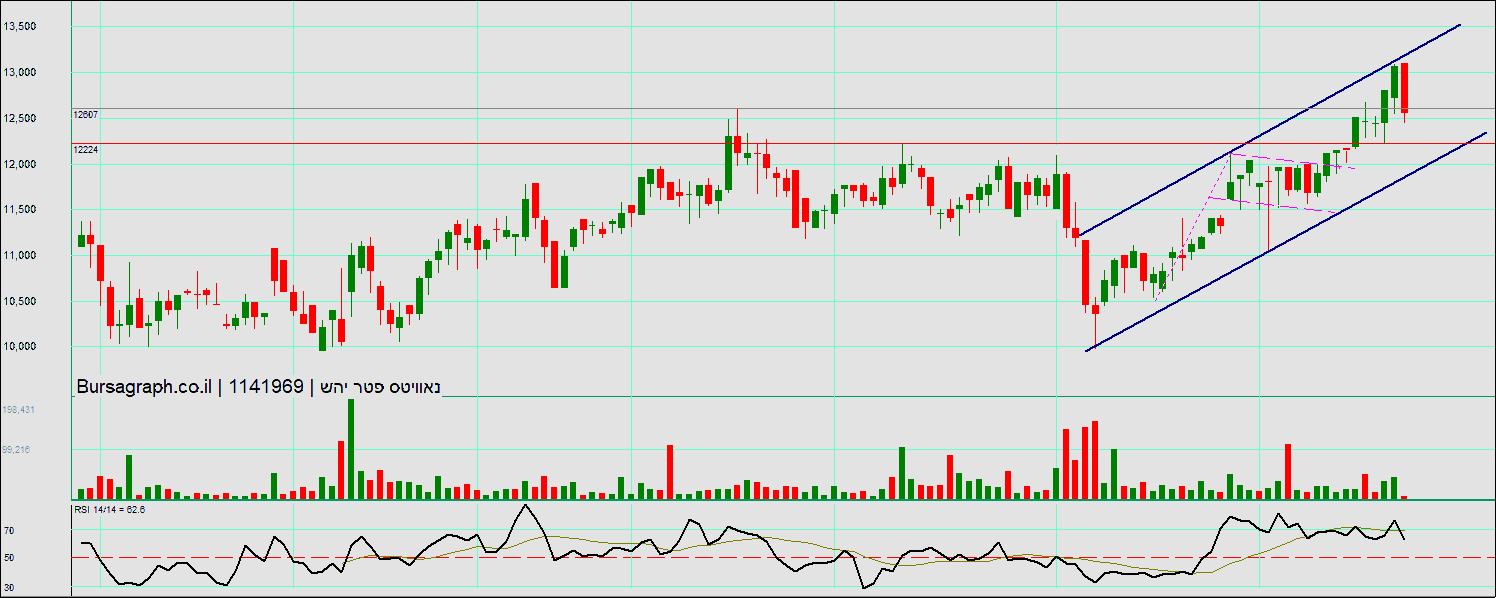Click the 11,000 price axis label
Image resolution: width=1496 pixels, height=598 pixels.
[x=20, y=256]
